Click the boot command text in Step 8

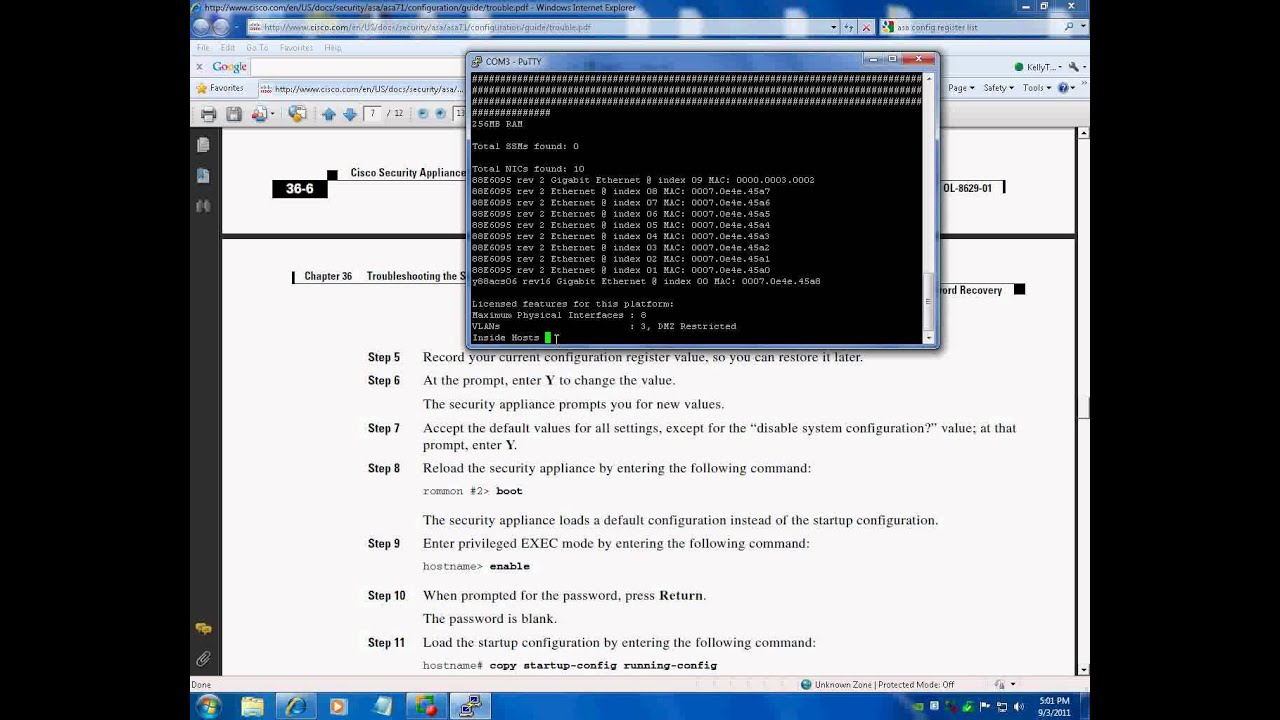point(509,491)
